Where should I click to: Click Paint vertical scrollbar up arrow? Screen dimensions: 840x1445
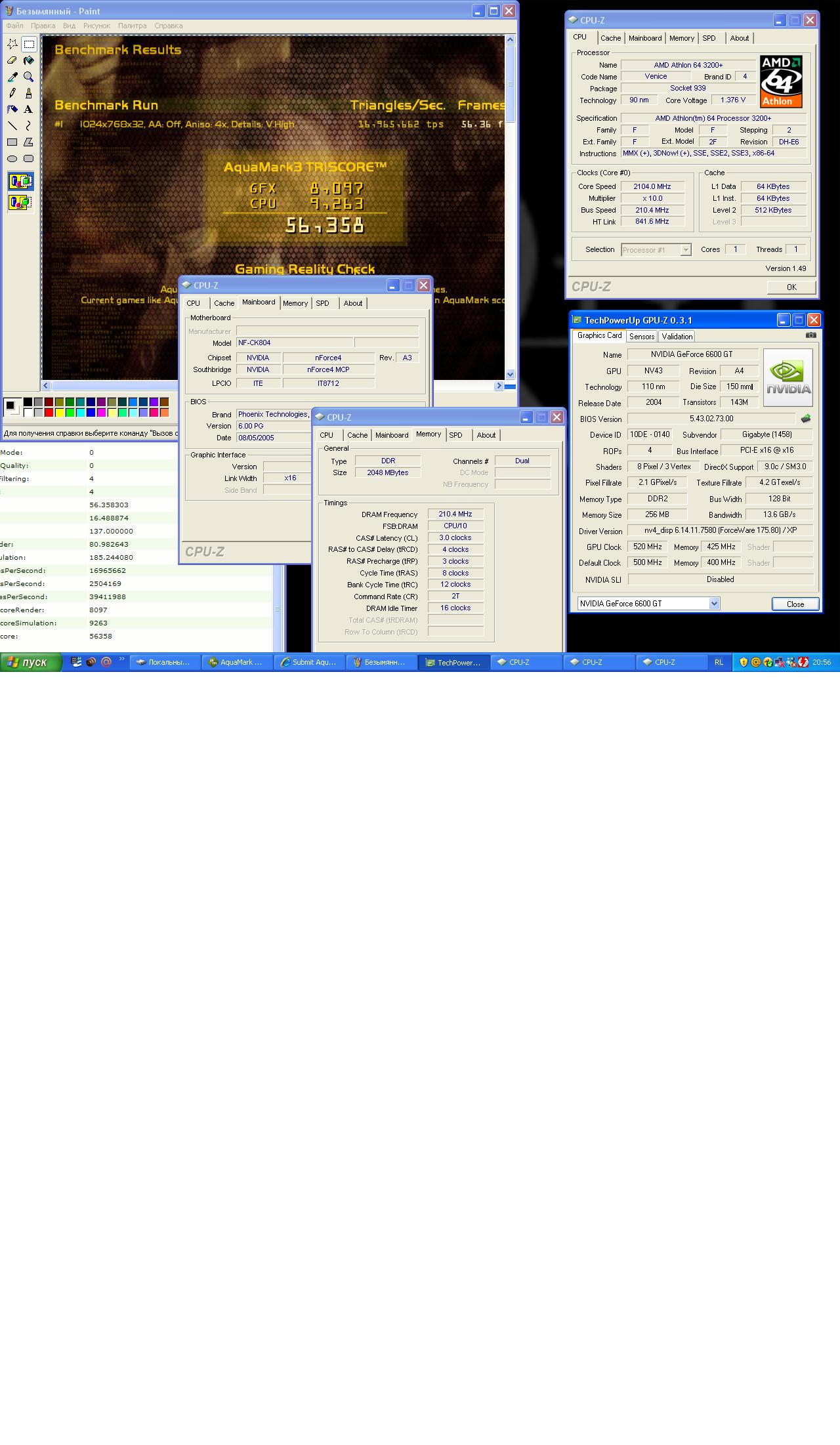(x=510, y=40)
